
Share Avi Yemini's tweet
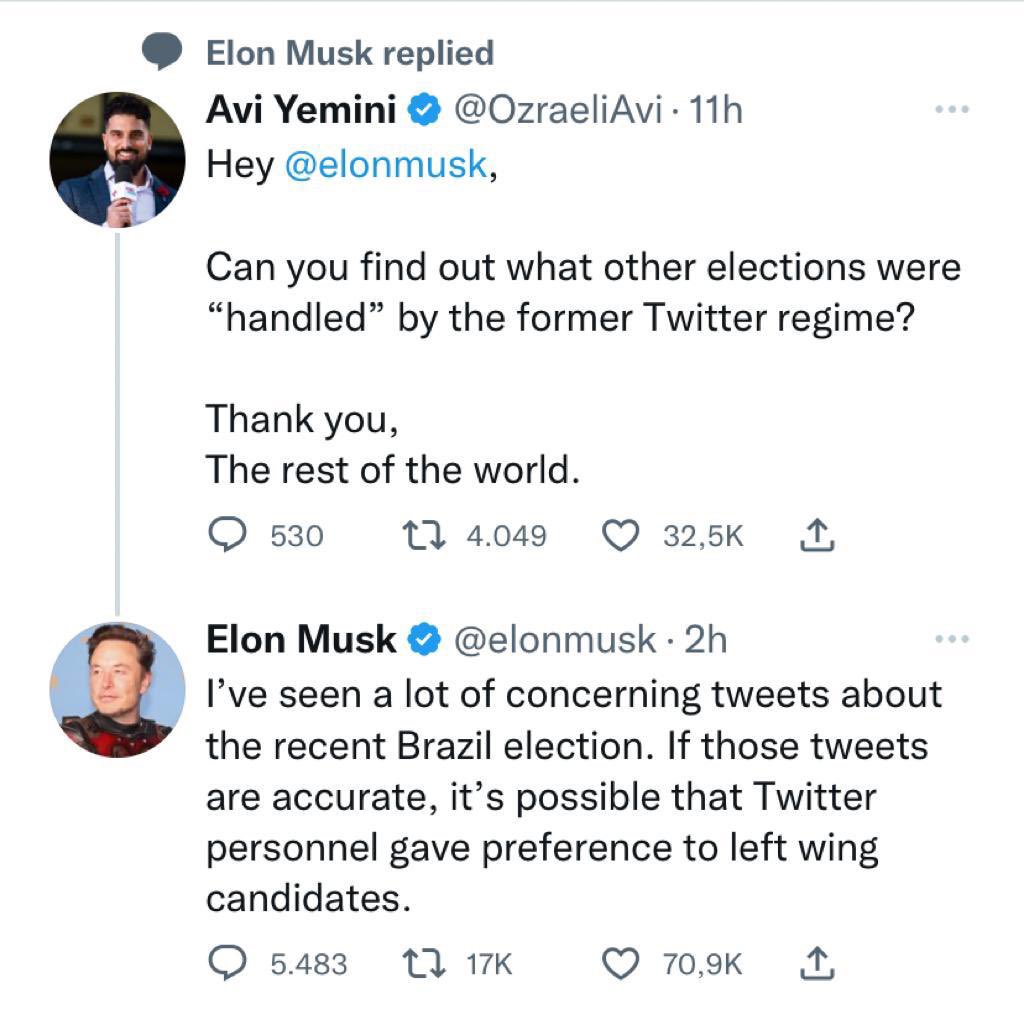817,536
